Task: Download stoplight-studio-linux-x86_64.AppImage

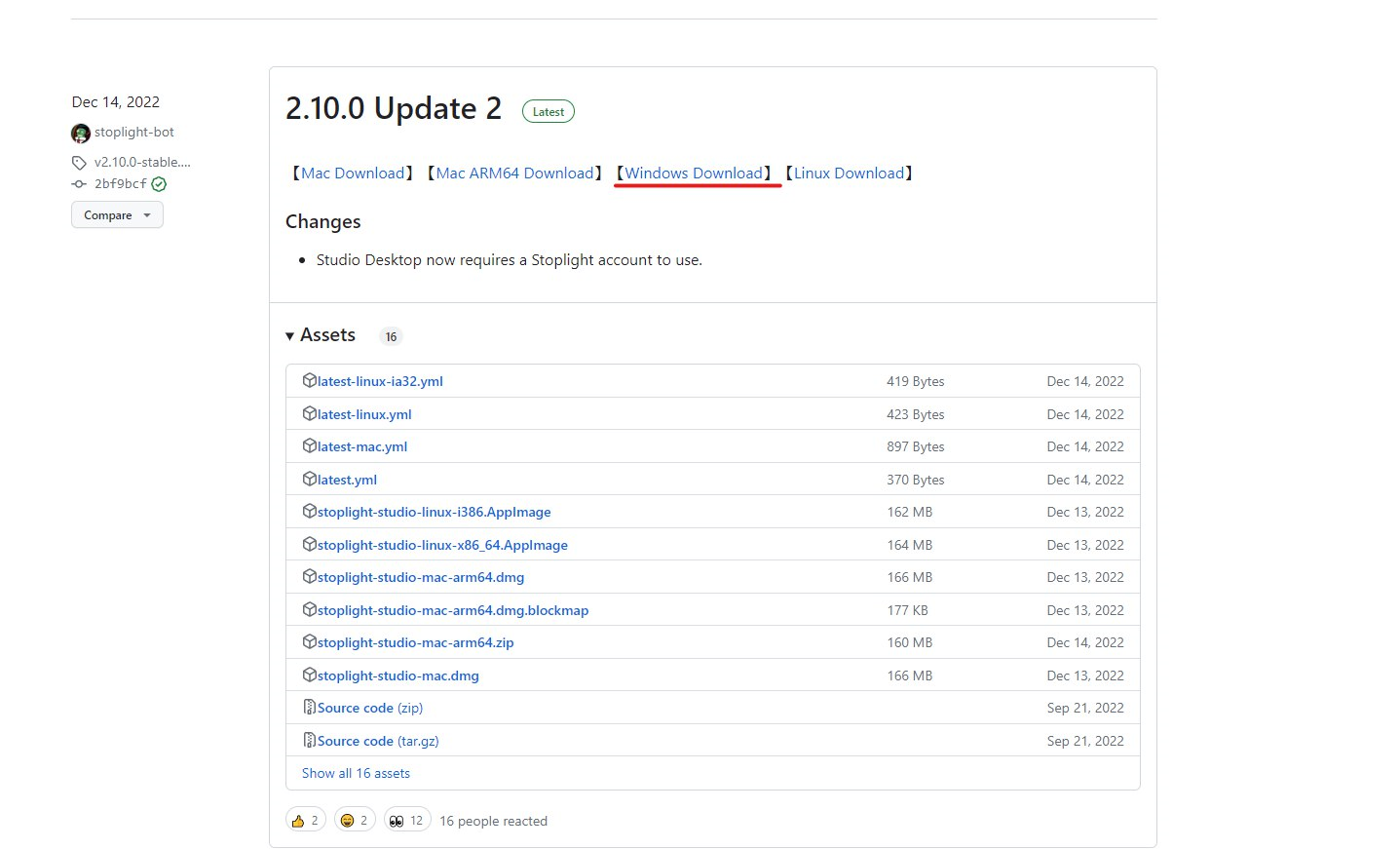Action: click(442, 545)
